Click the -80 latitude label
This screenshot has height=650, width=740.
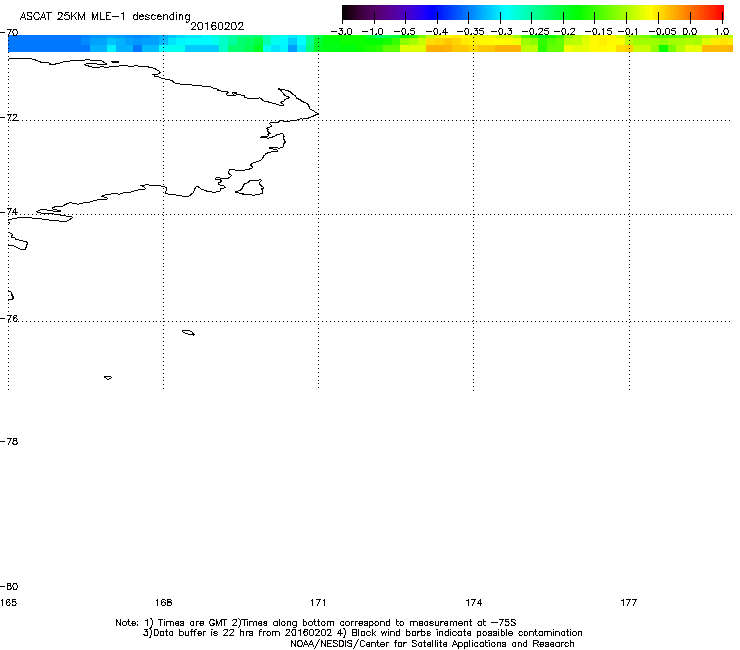coord(9,586)
